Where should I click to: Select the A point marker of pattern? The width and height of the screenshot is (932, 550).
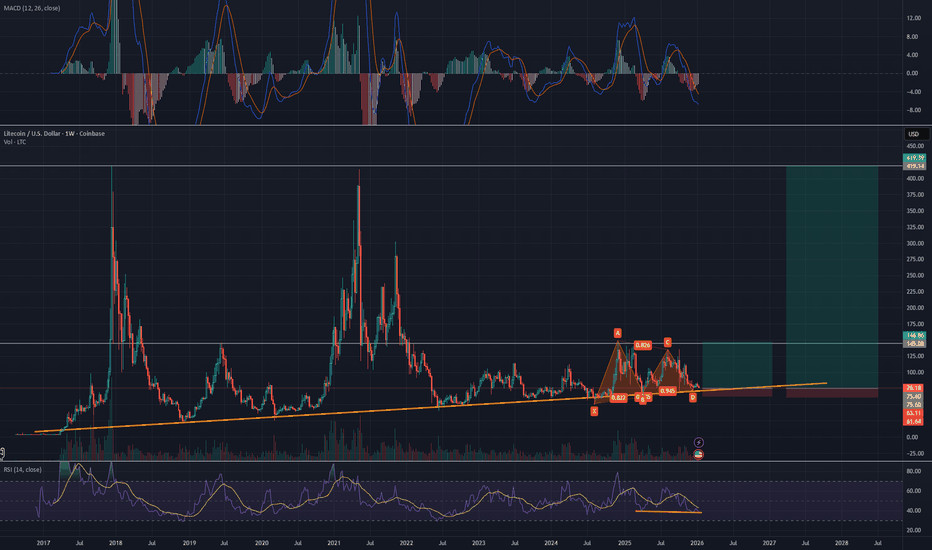pos(618,332)
